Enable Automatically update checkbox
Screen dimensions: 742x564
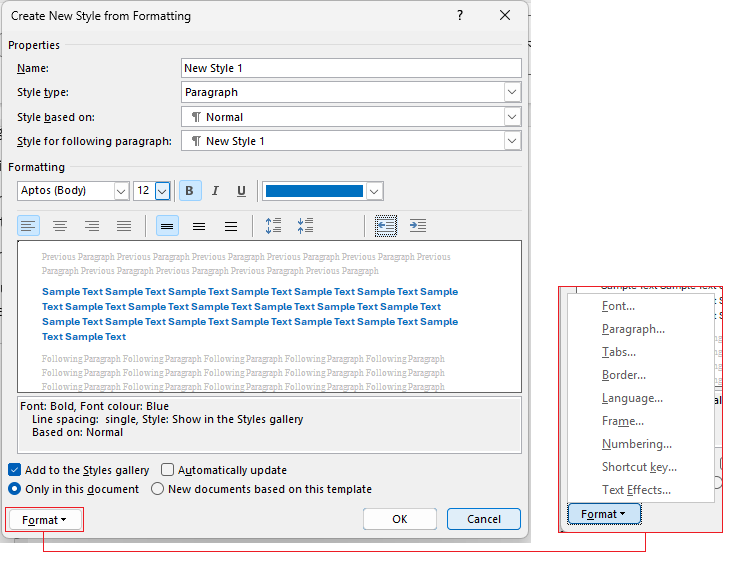coord(167,470)
